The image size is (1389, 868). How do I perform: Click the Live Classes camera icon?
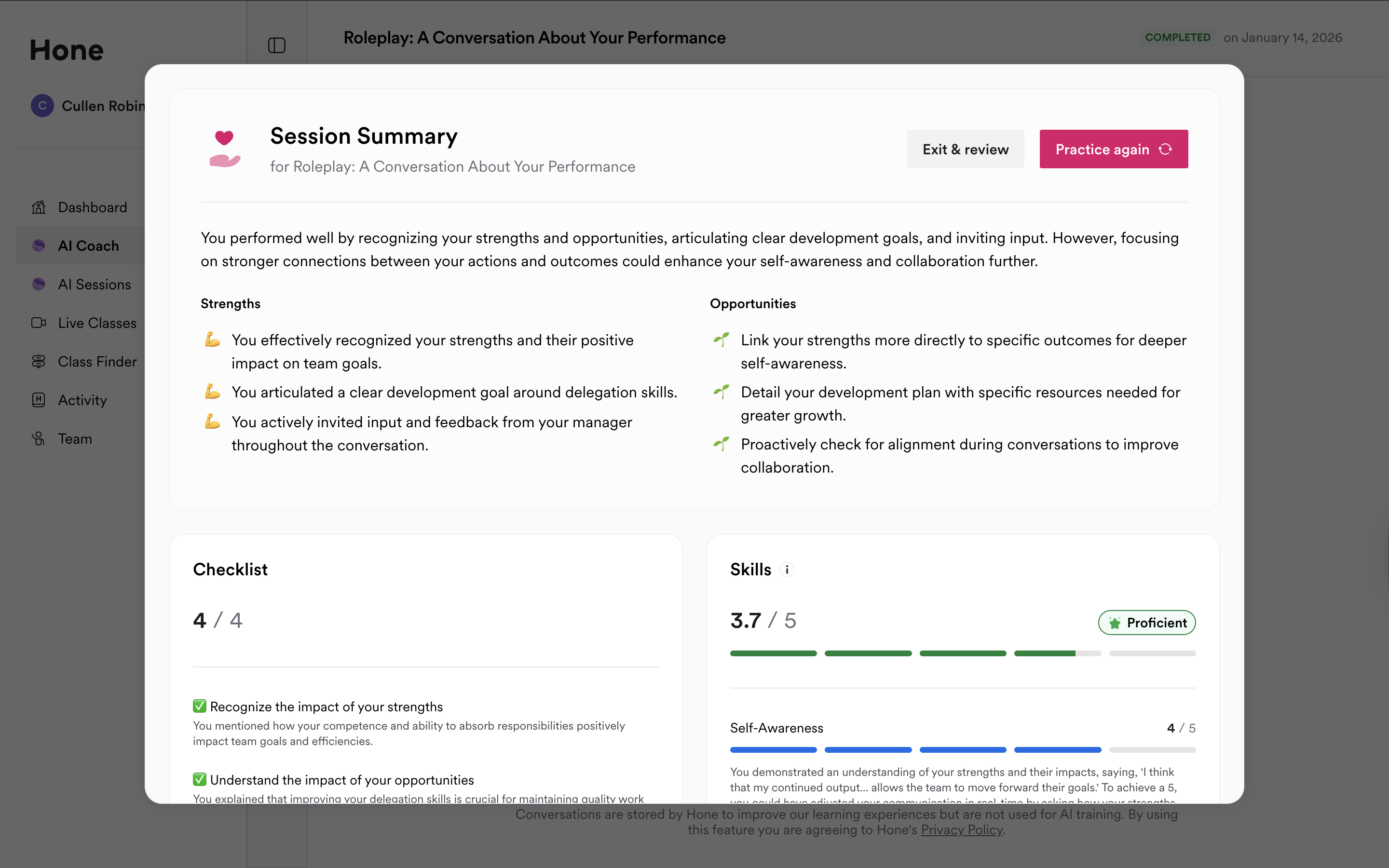click(39, 323)
